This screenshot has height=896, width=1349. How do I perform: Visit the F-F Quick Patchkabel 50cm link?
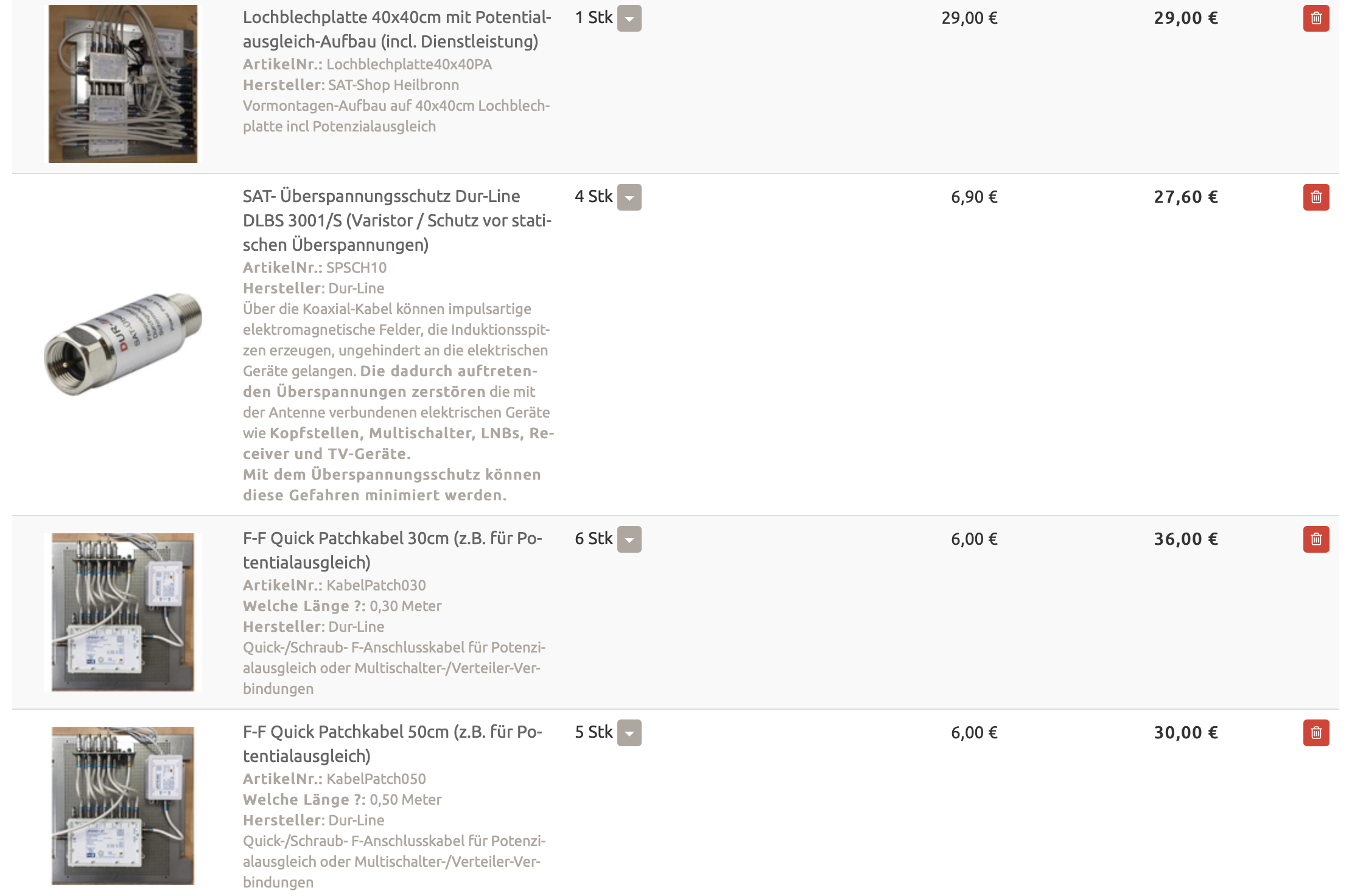[x=392, y=744]
